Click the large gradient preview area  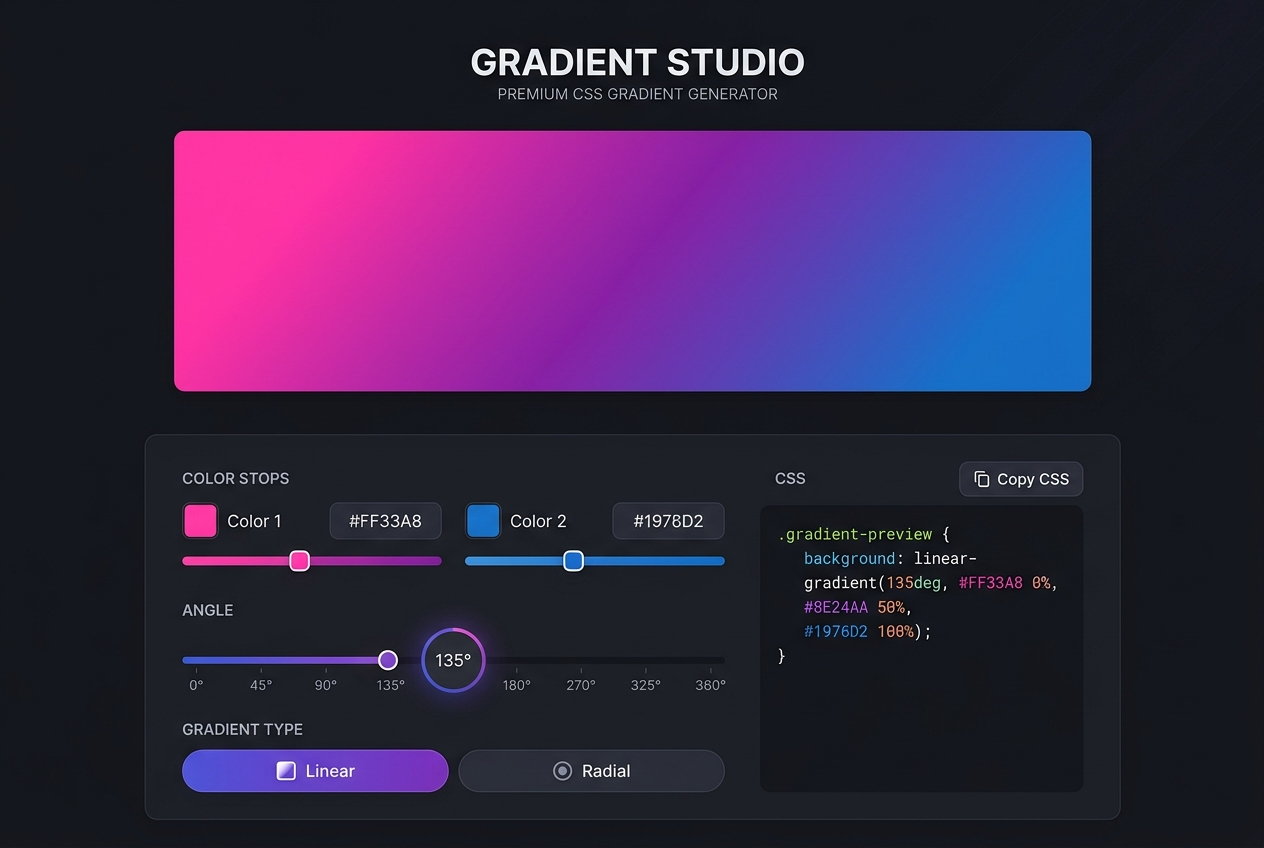pos(632,261)
